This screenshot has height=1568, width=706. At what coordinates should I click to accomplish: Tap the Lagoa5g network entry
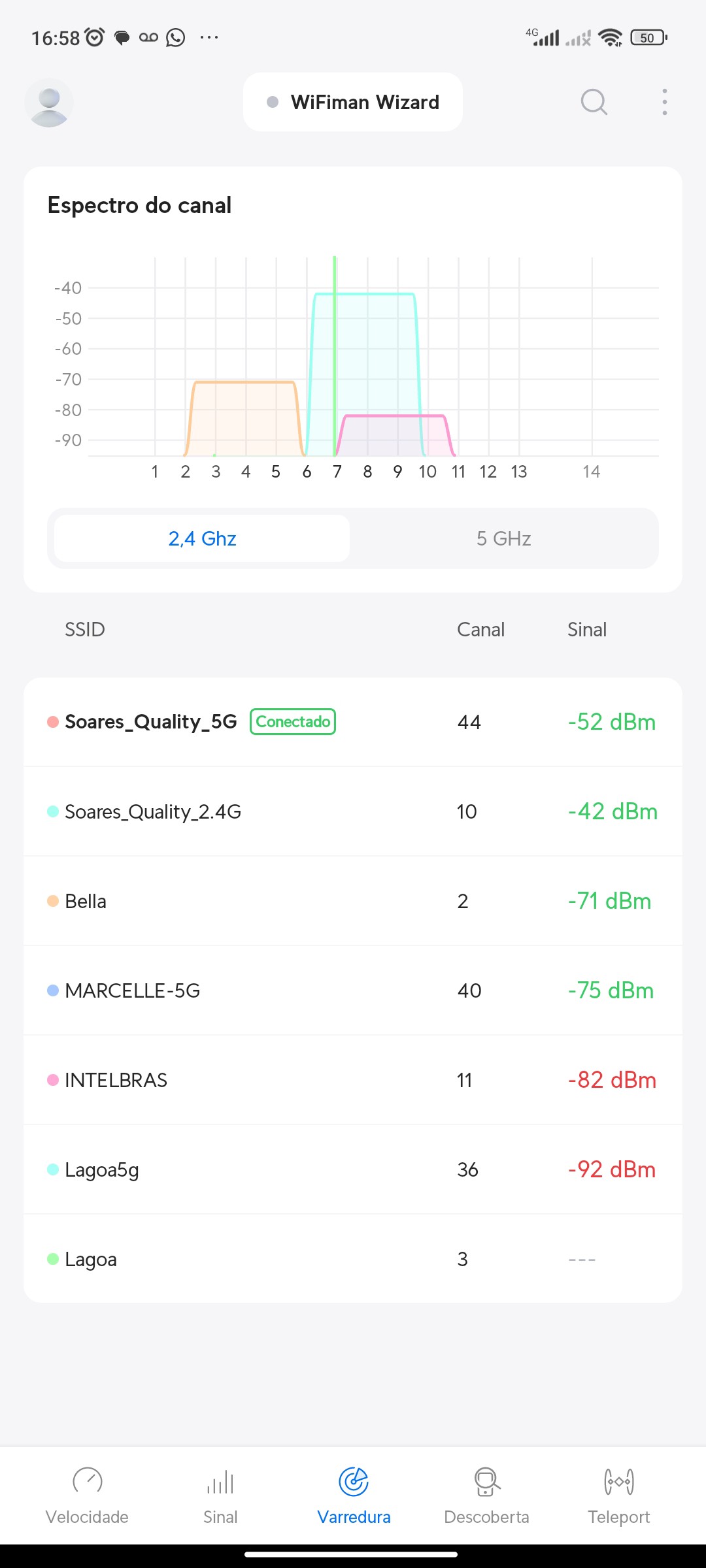click(x=102, y=1169)
